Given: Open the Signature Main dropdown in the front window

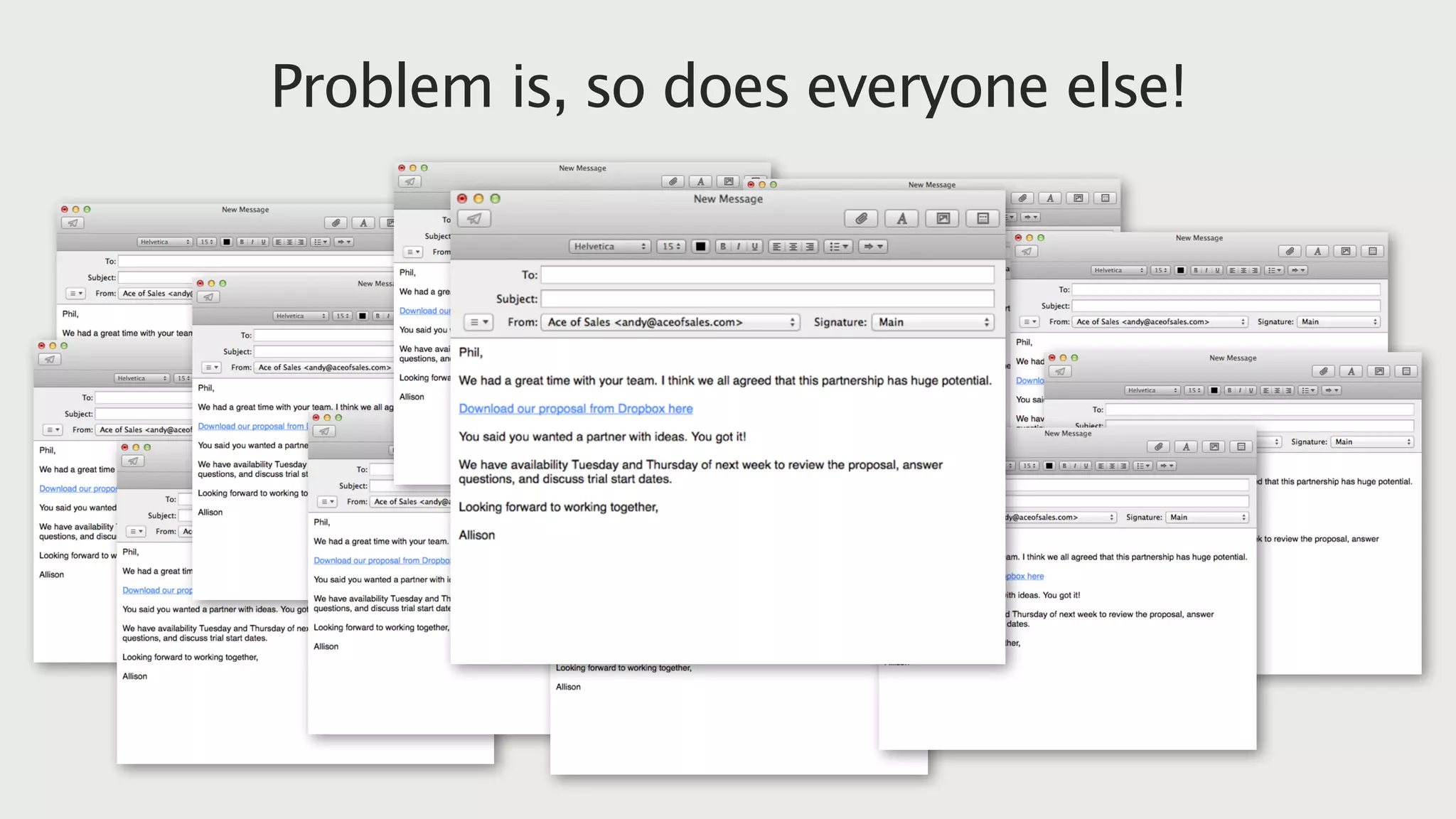Looking at the screenshot, I should click(x=933, y=322).
